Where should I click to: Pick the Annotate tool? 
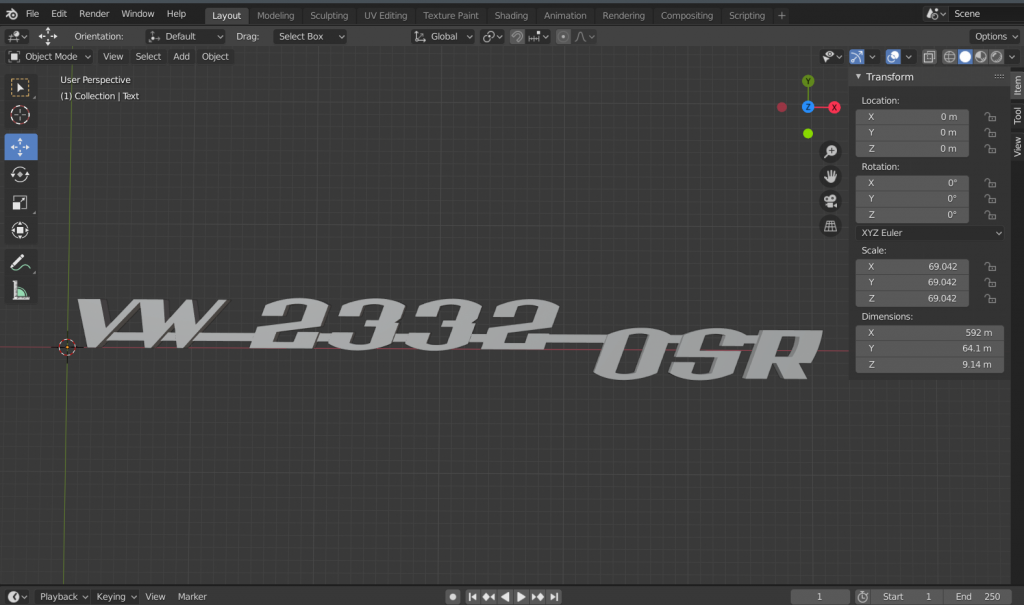(20, 262)
